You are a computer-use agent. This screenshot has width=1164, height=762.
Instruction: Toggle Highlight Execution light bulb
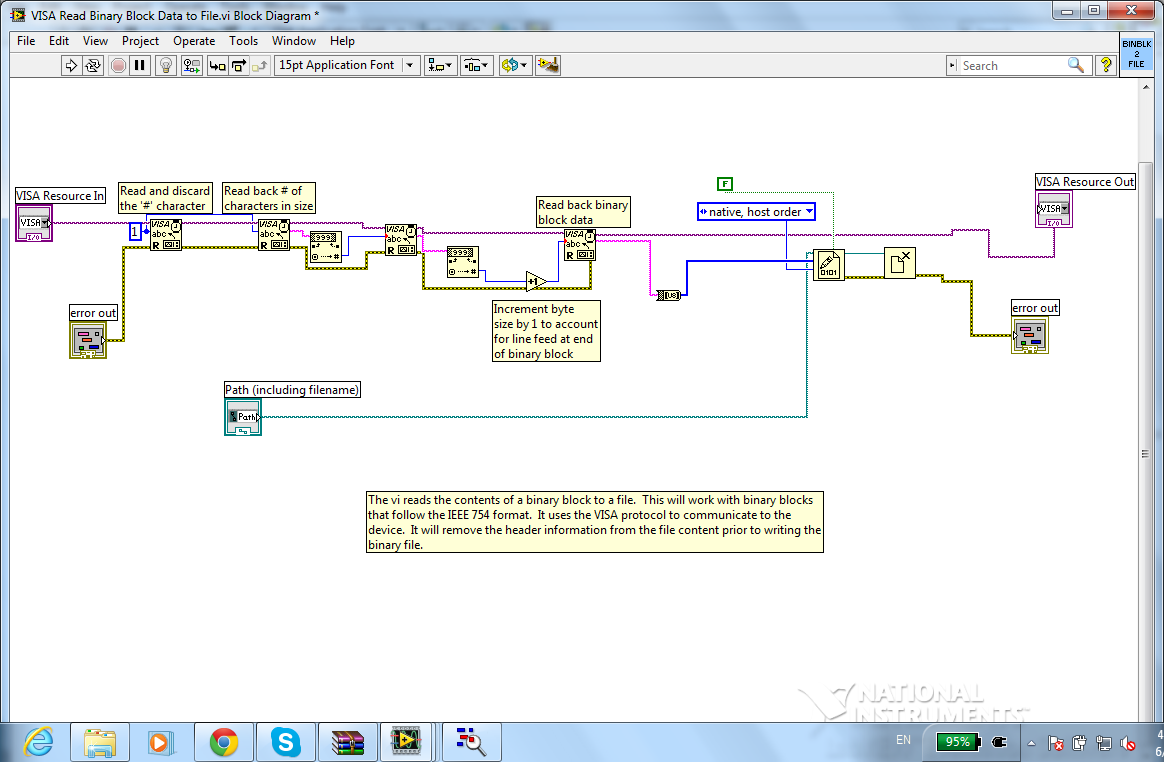point(166,65)
